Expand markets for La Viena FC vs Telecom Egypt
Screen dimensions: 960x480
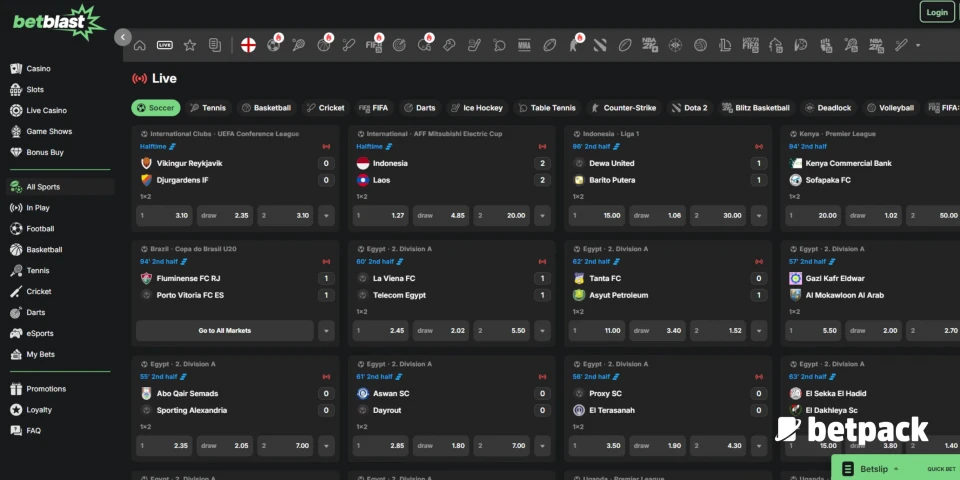[x=542, y=331]
